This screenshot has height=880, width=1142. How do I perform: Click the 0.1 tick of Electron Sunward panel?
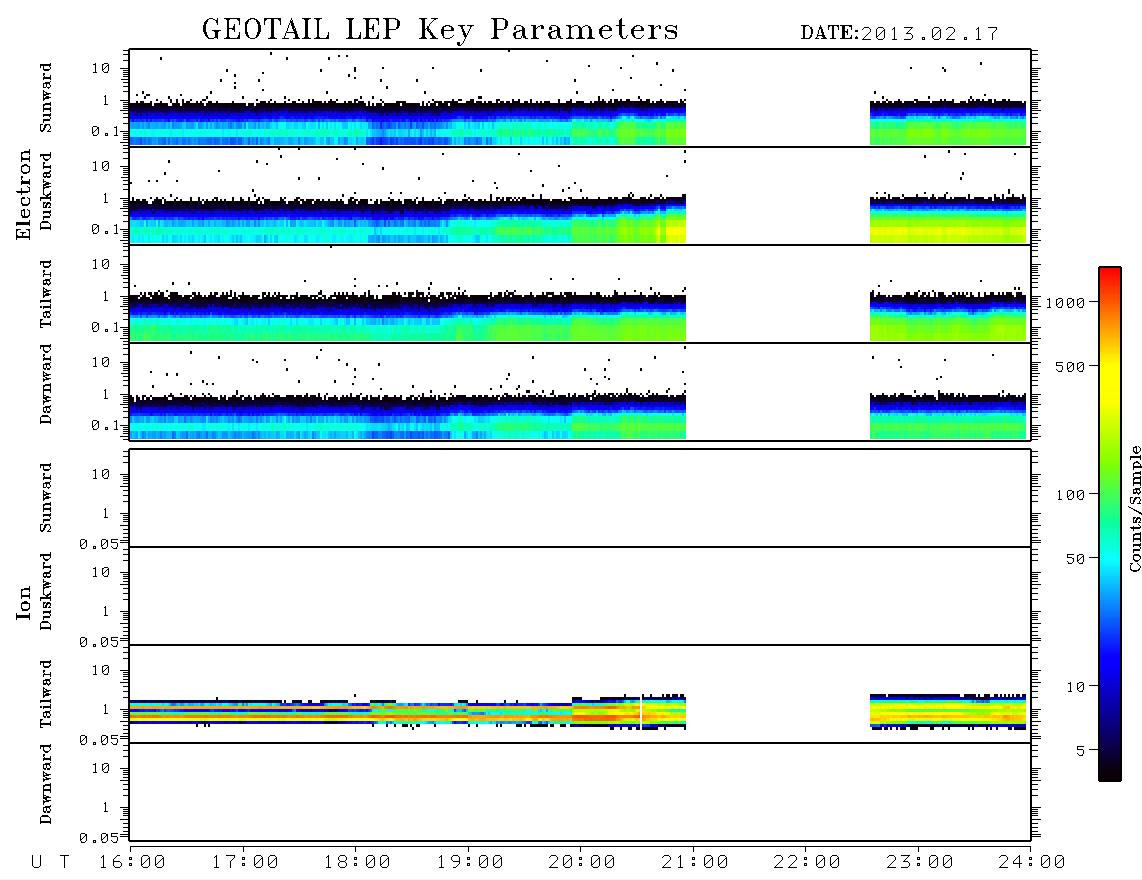[x=105, y=131]
